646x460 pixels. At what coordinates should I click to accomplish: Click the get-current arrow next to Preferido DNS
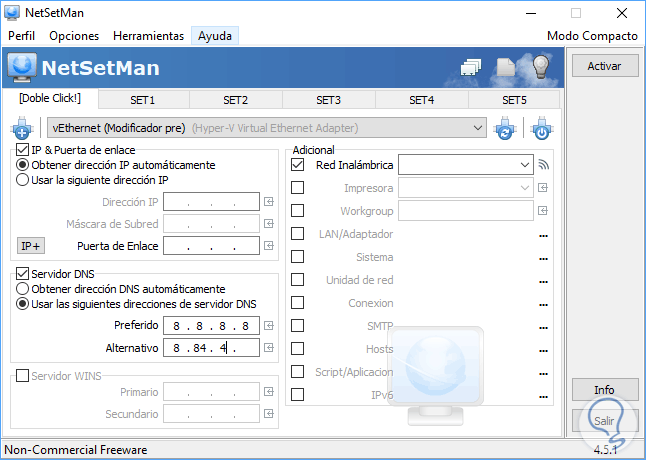(x=269, y=326)
